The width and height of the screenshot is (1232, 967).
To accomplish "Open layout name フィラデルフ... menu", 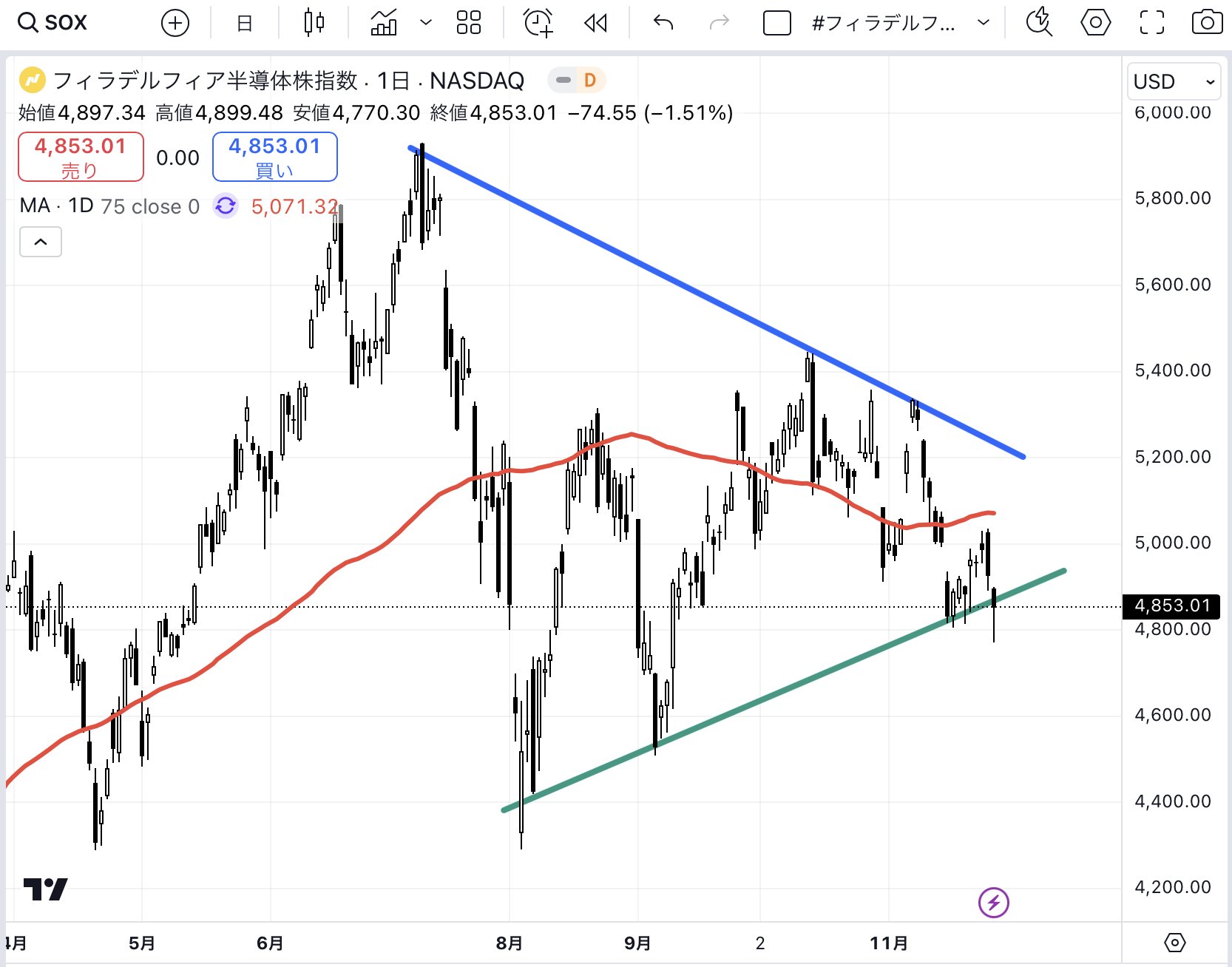I will (883, 24).
